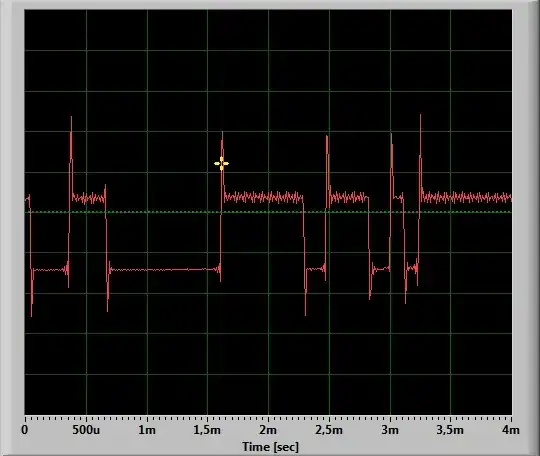This screenshot has height=456, width=540.
Task: Click the downward spike just after 0
Action: coord(31,293)
